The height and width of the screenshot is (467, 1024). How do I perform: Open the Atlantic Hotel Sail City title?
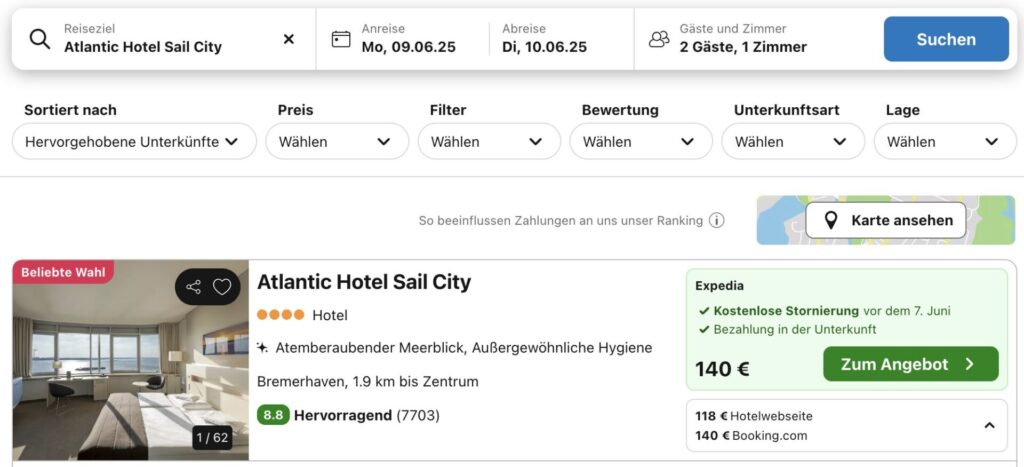[364, 282]
